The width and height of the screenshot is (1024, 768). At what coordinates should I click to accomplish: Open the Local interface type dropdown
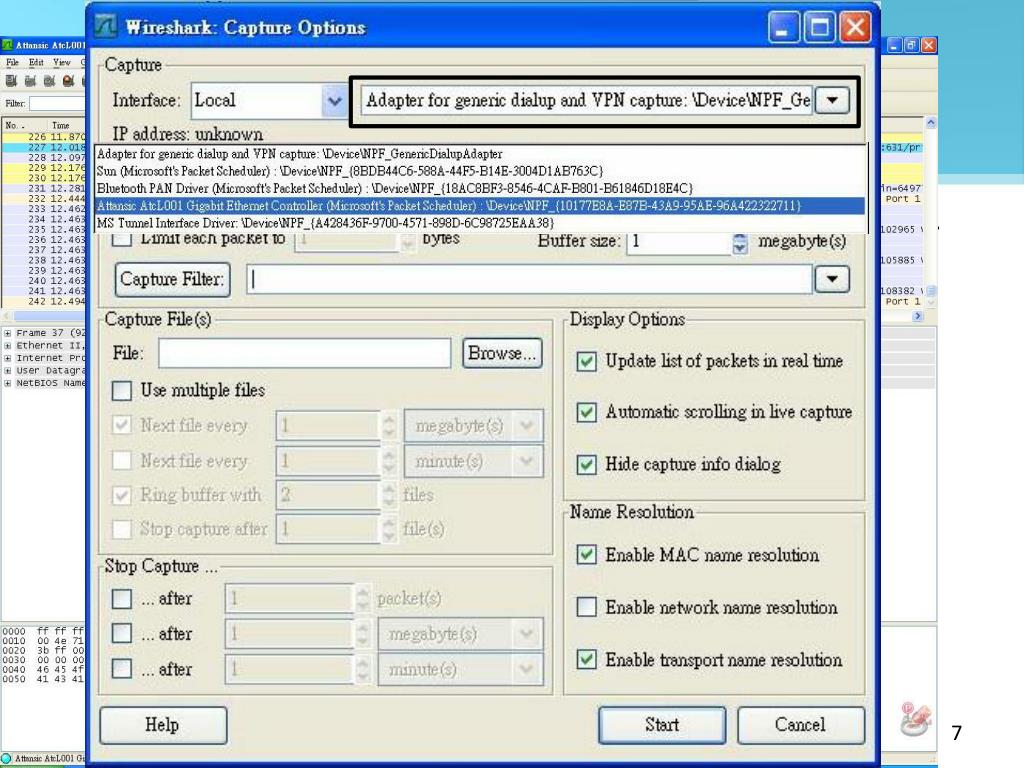(334, 101)
